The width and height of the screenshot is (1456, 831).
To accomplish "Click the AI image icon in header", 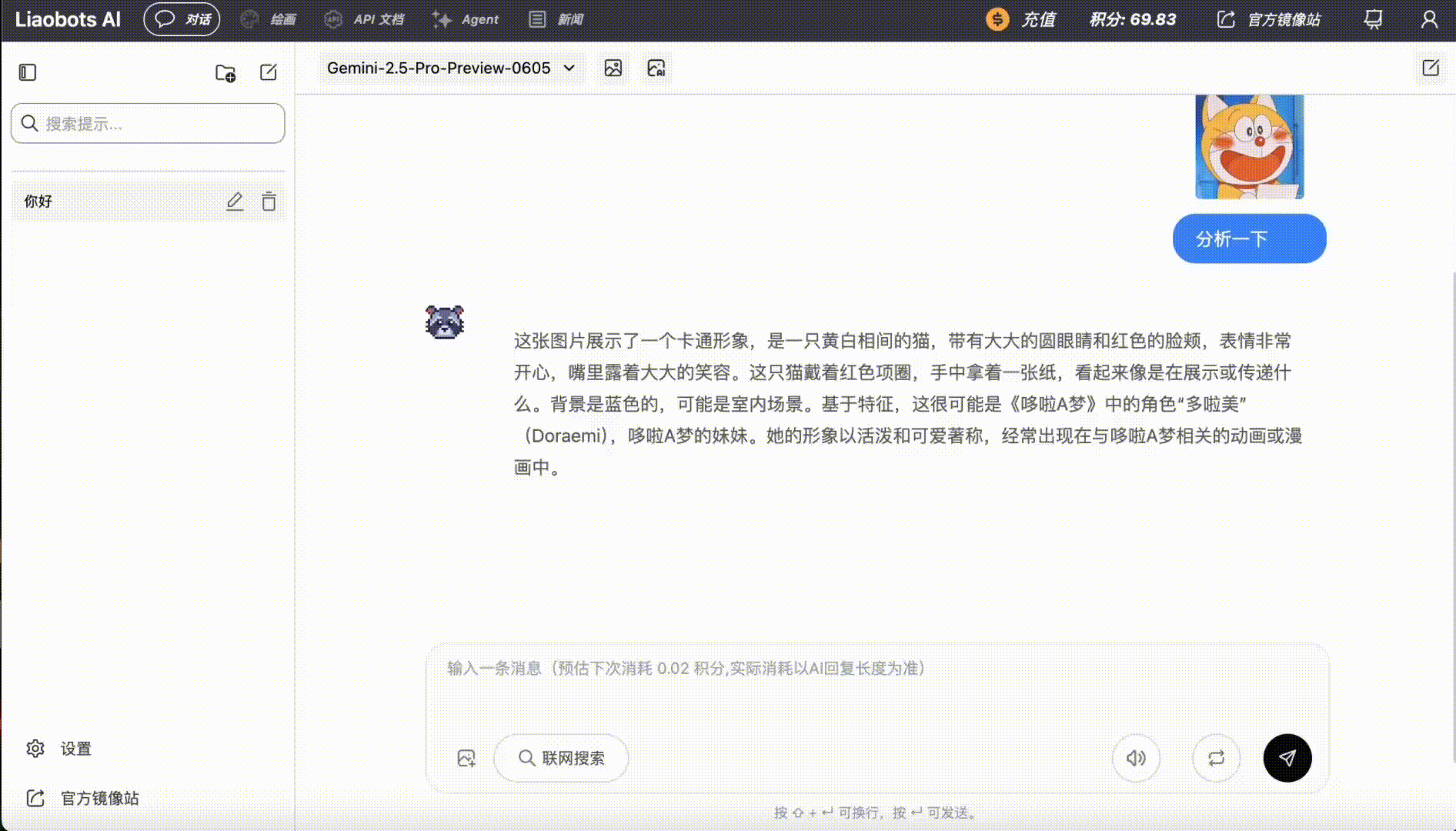I will (656, 68).
